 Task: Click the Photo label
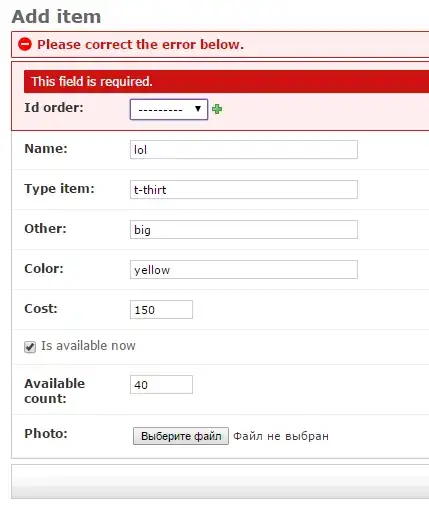tap(46, 433)
